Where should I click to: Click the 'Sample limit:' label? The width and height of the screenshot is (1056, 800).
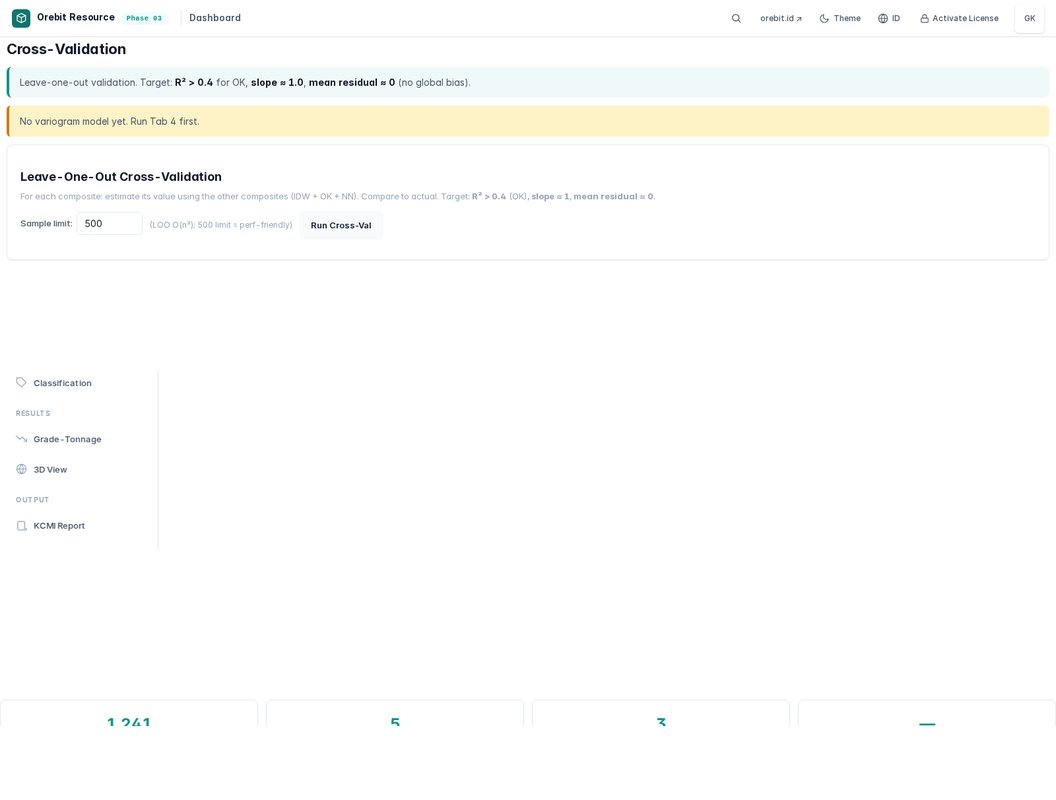click(x=46, y=224)
